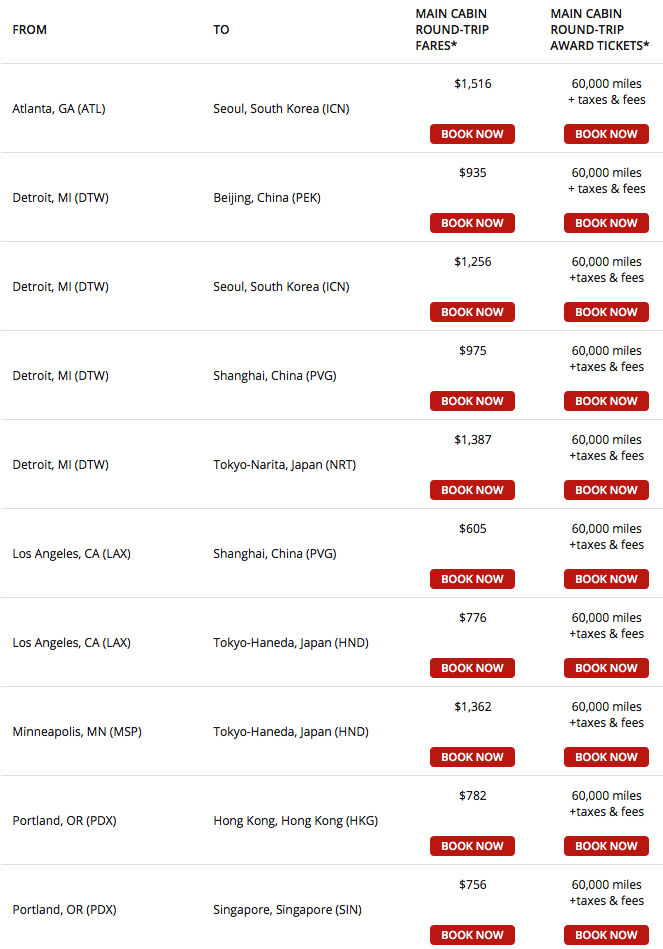The width and height of the screenshot is (663, 949).
Task: Book Atlanta to Seoul award ticket
Action: pyautogui.click(x=606, y=134)
